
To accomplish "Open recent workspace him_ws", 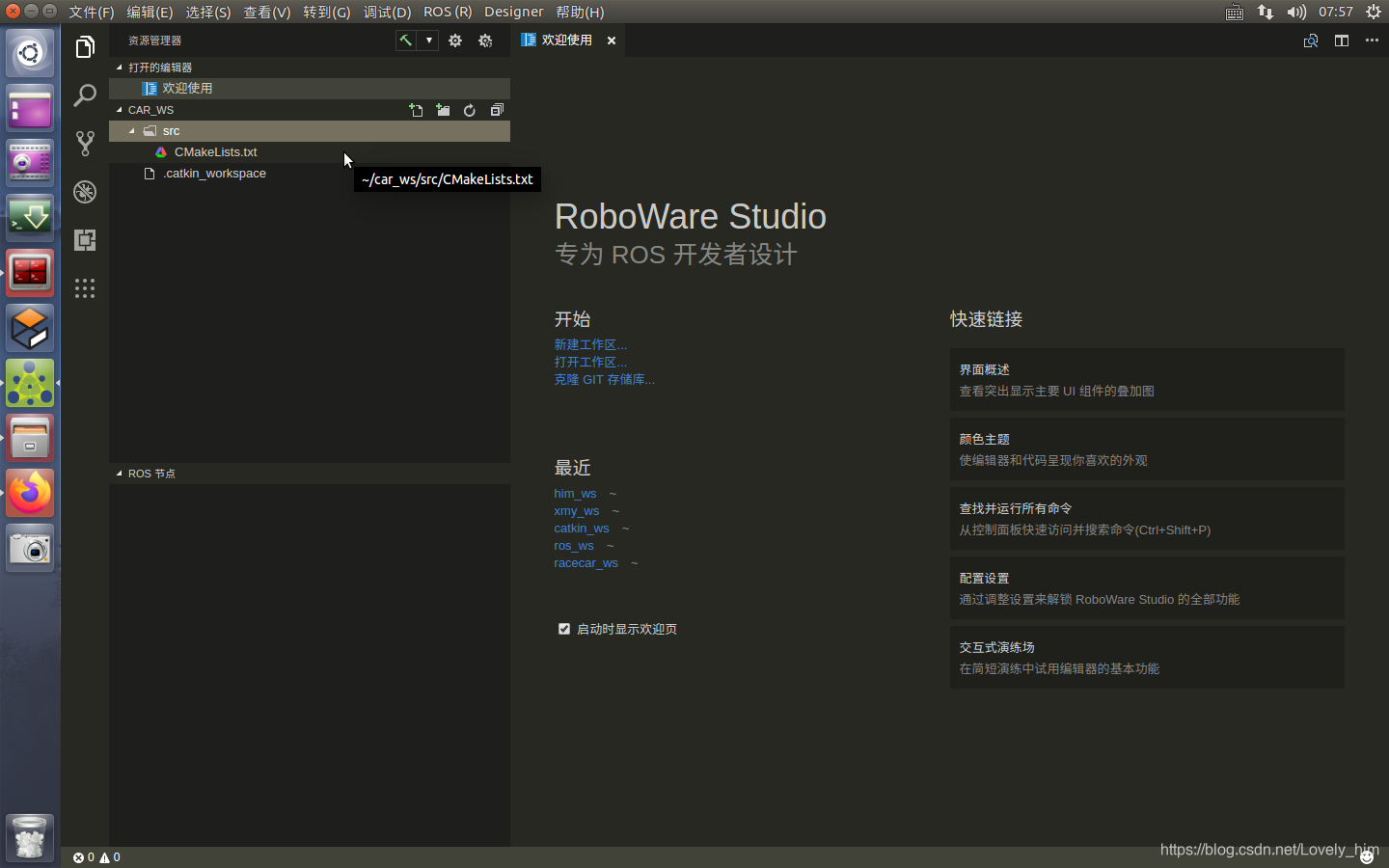I will (575, 494).
